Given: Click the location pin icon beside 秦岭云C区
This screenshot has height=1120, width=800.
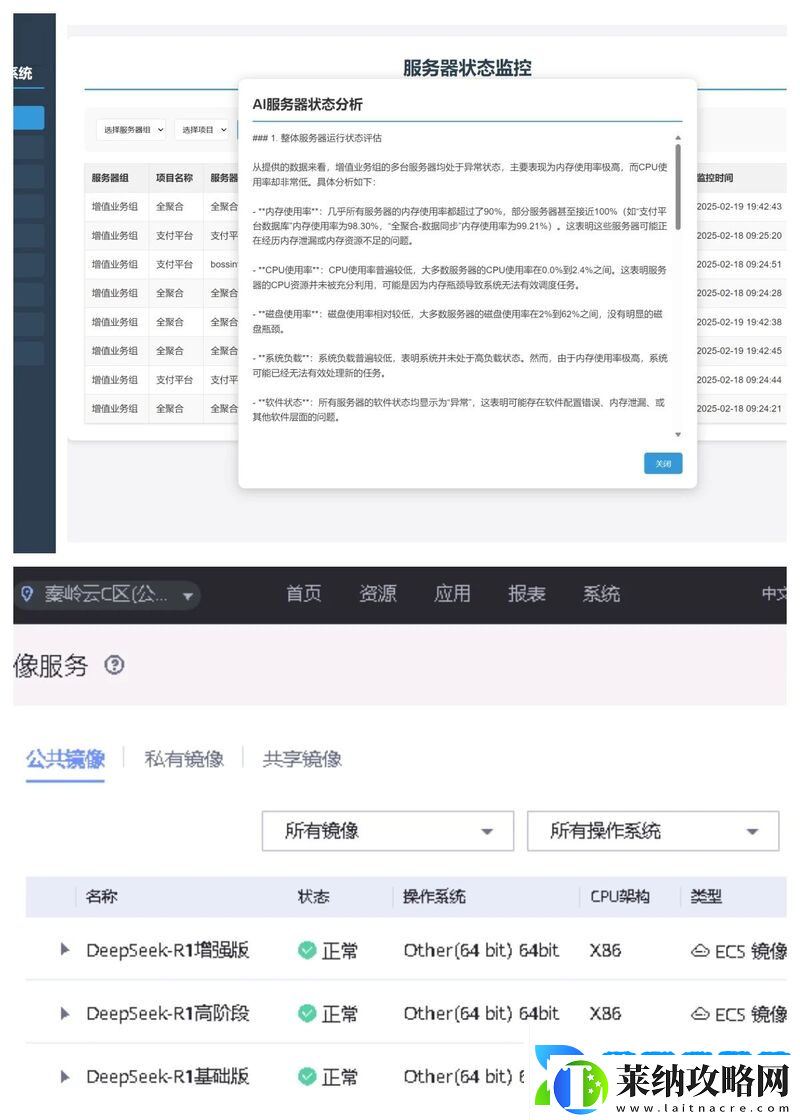Looking at the screenshot, I should click(27, 594).
